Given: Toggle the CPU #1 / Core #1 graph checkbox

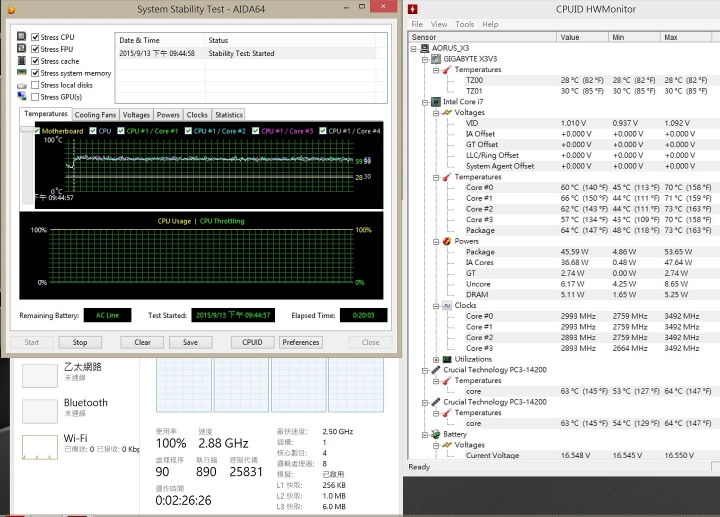Looking at the screenshot, I should pos(121,131).
